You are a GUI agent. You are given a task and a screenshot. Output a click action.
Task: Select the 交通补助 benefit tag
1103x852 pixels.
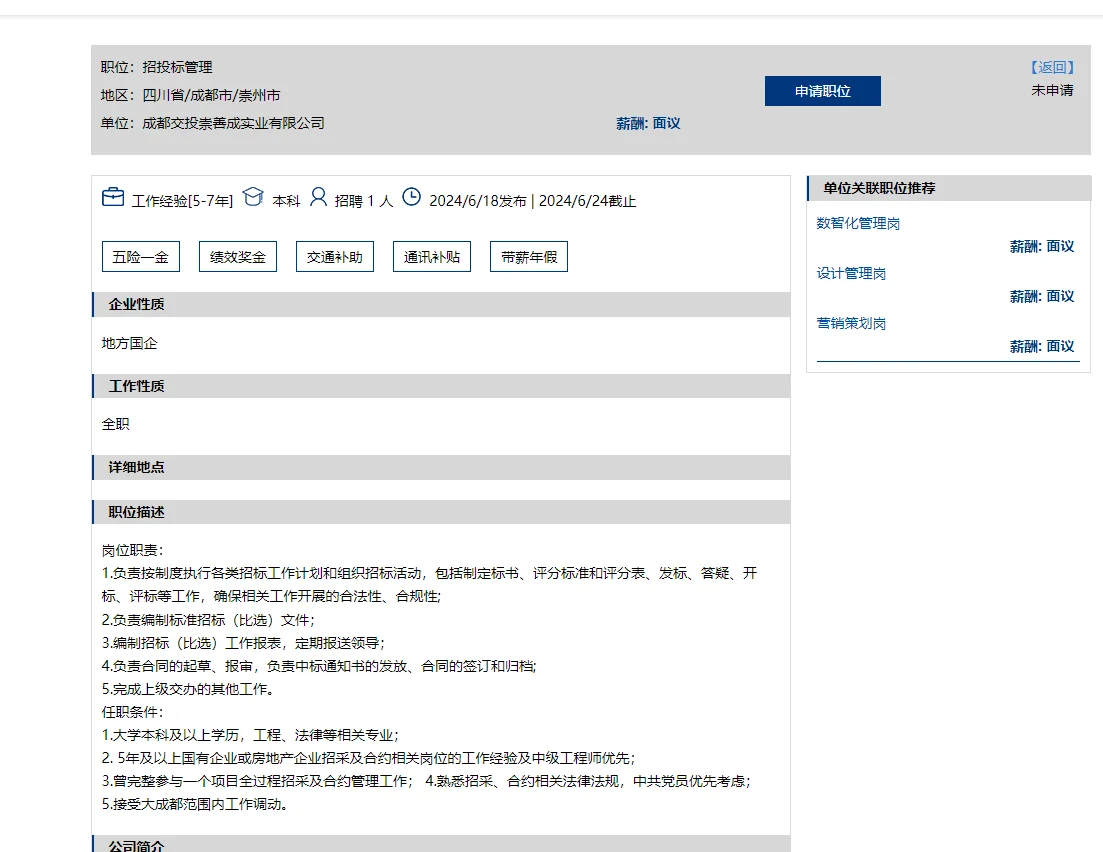pyautogui.click(x=334, y=256)
